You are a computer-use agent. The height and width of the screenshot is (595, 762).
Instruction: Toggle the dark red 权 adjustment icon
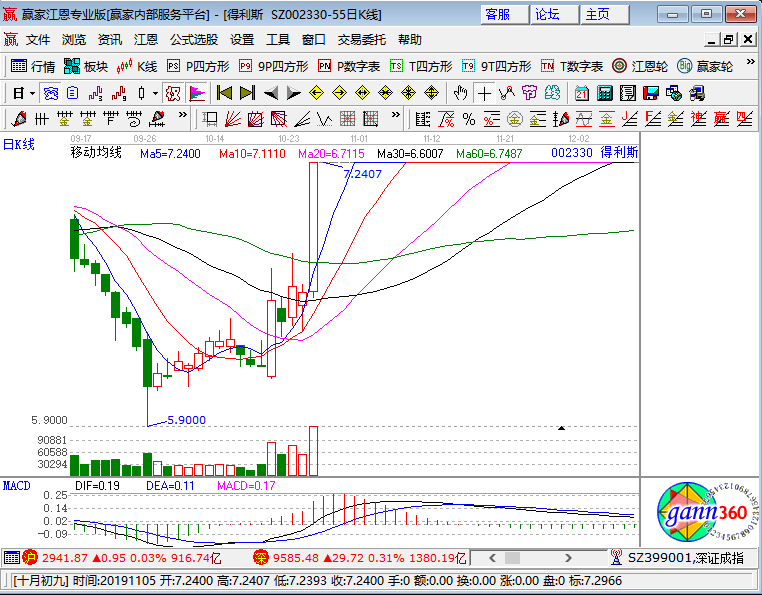point(173,93)
